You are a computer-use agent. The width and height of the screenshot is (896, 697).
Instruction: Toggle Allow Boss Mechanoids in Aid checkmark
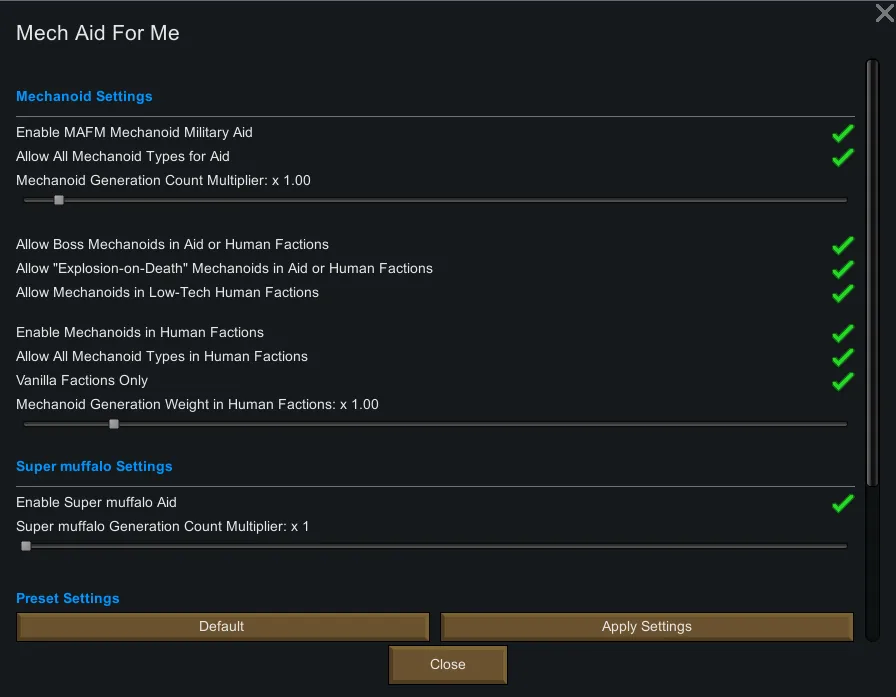(843, 245)
